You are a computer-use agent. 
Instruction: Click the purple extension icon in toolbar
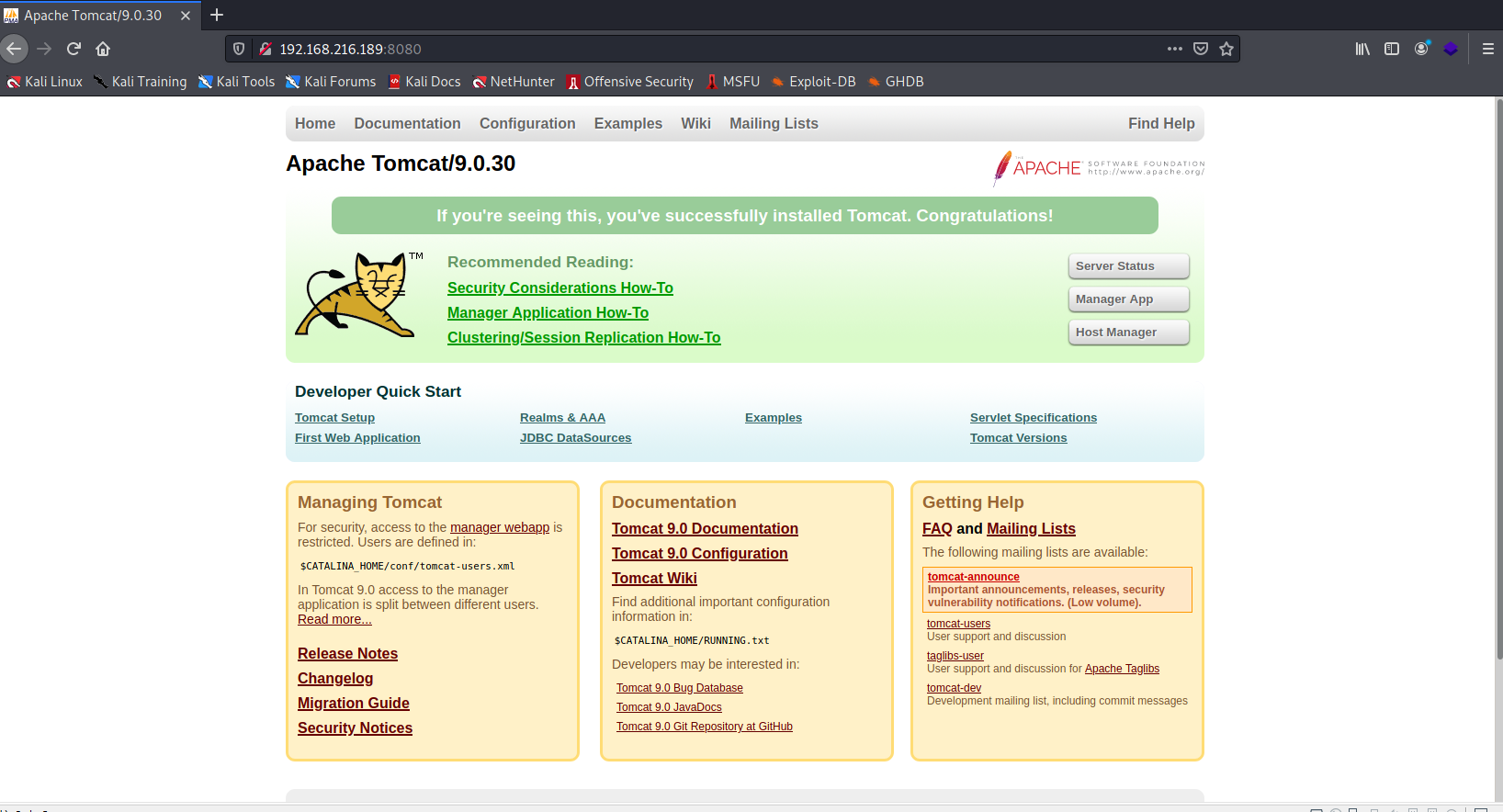coord(1451,49)
